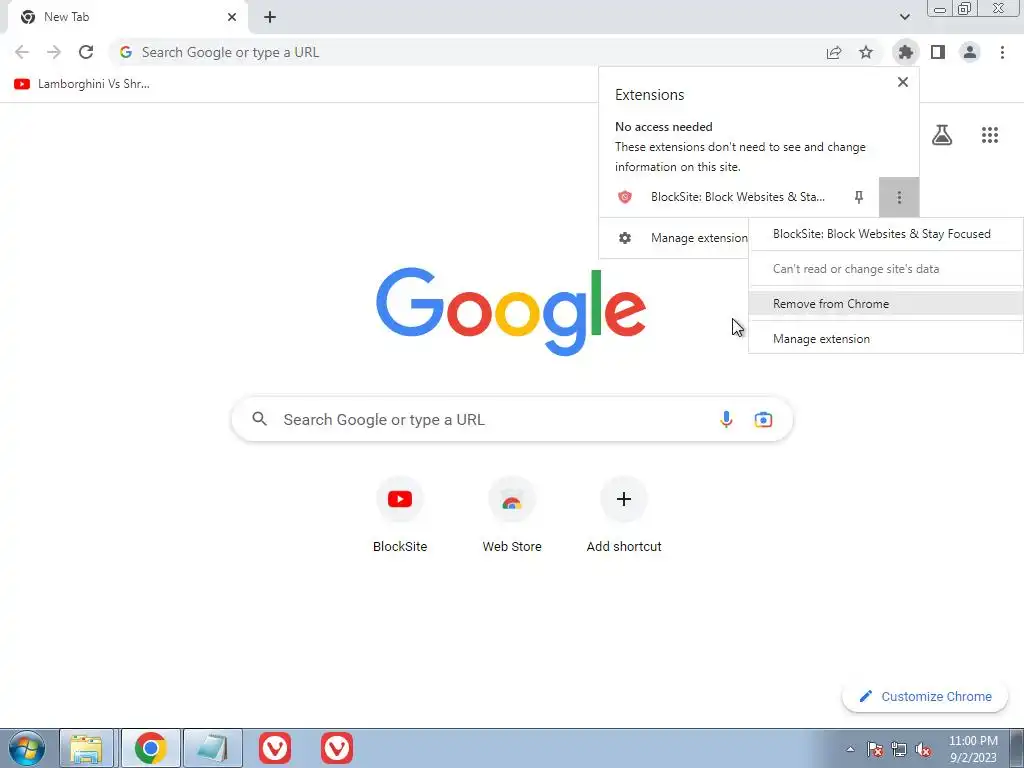Click the Chrome taskbar icon
1024x768 pixels.
(x=150, y=748)
